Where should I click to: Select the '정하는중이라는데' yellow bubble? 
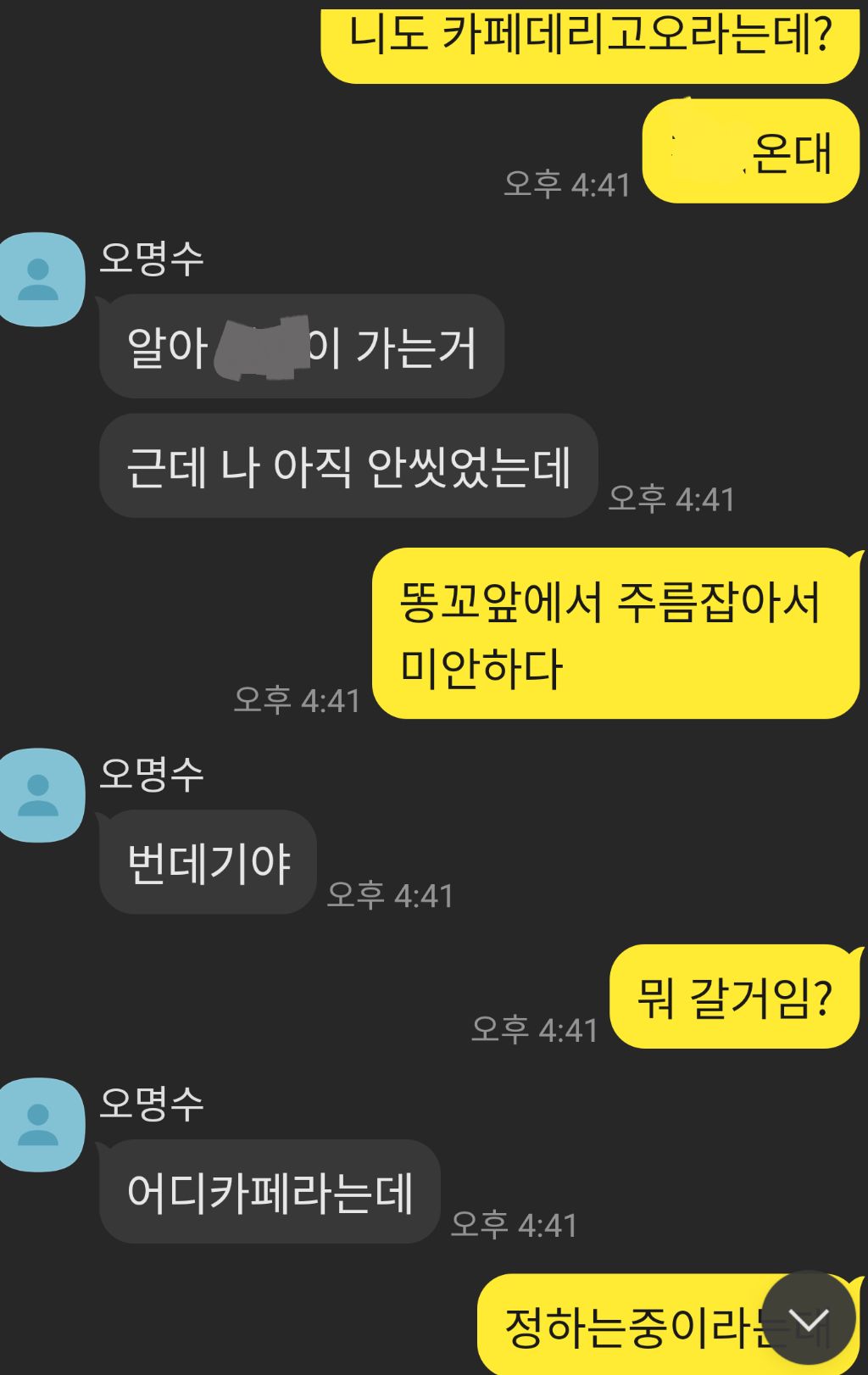pyautogui.click(x=669, y=1324)
